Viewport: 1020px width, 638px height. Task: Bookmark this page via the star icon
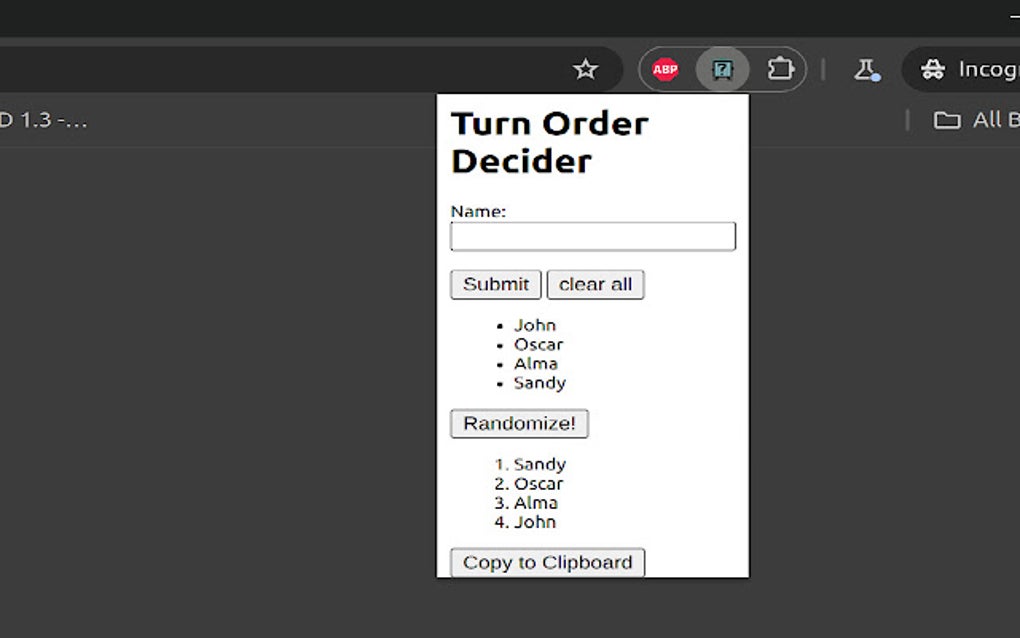coord(586,69)
